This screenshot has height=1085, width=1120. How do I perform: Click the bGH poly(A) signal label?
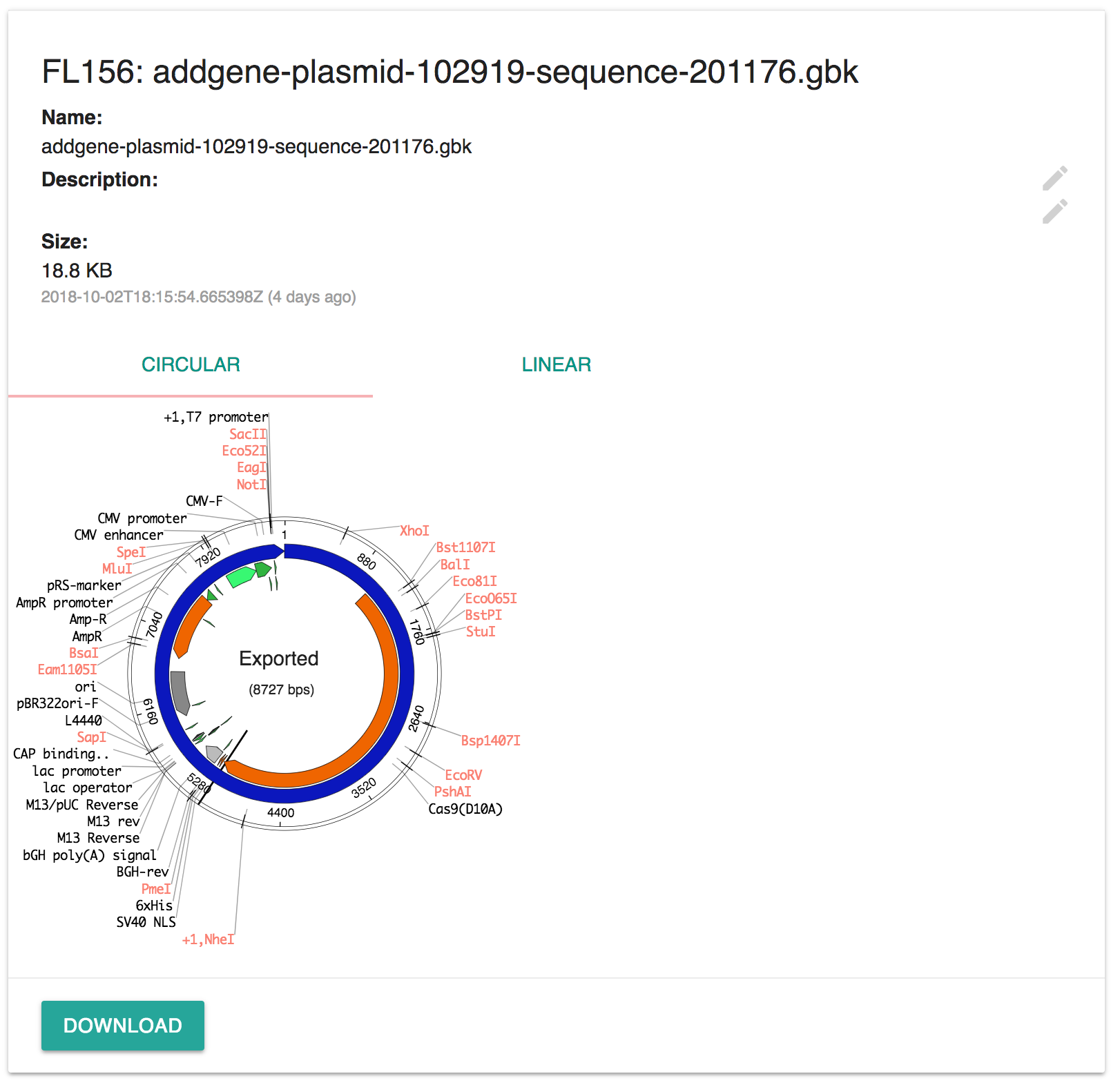[90, 855]
